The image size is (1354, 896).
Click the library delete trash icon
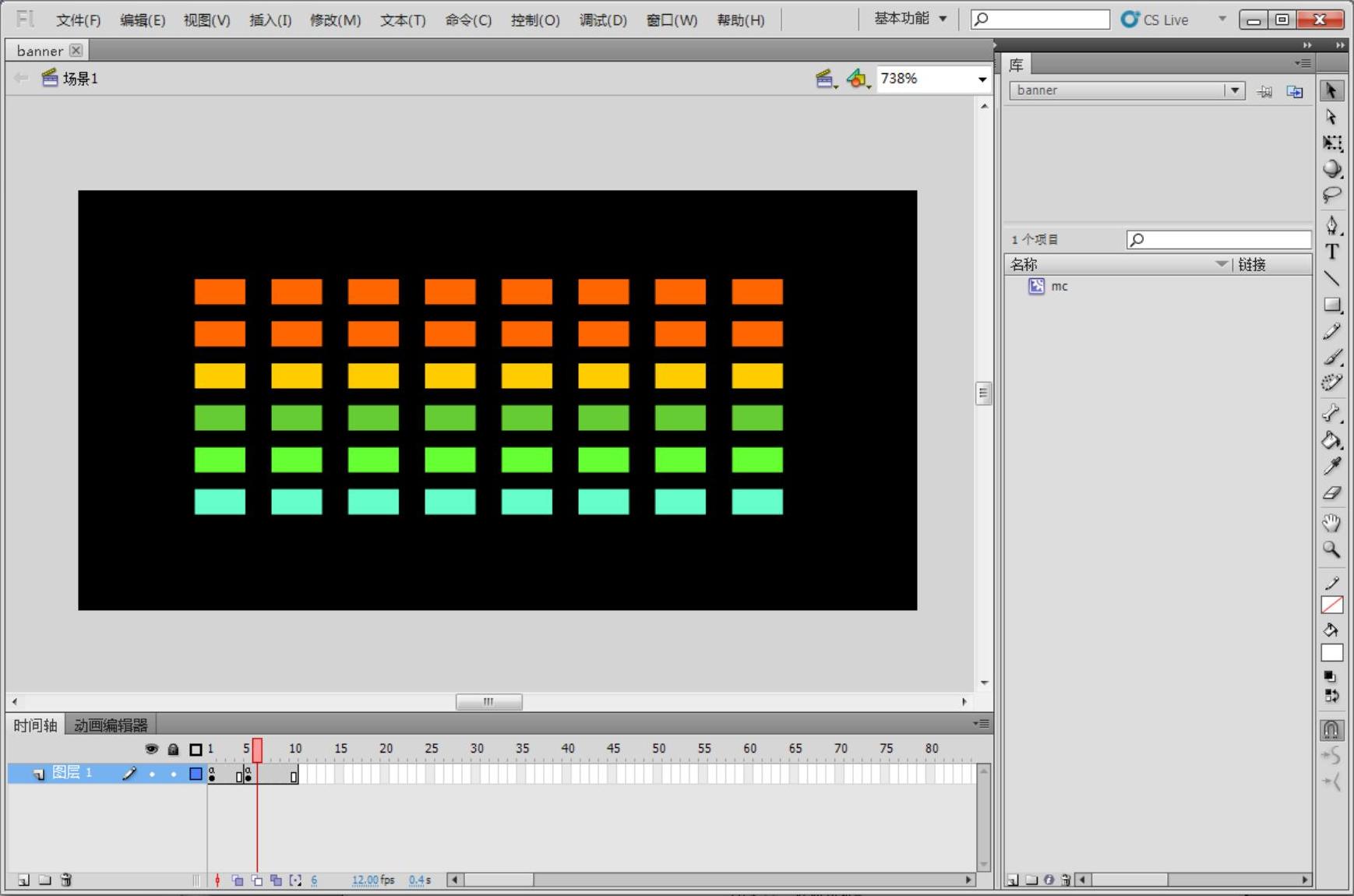[x=1066, y=880]
